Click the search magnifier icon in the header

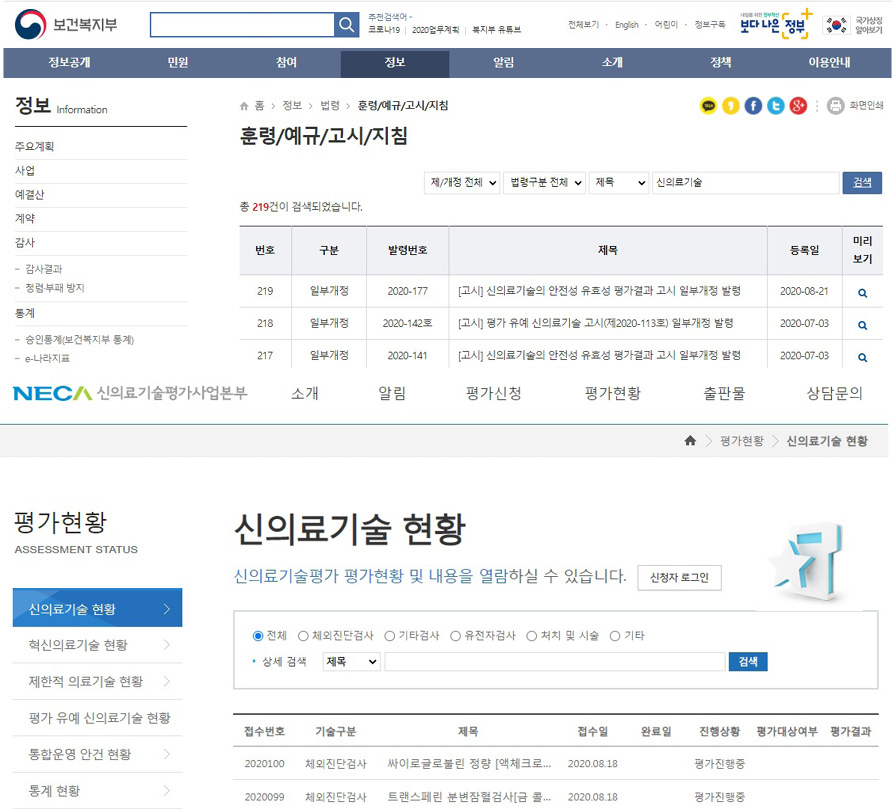(x=346, y=25)
